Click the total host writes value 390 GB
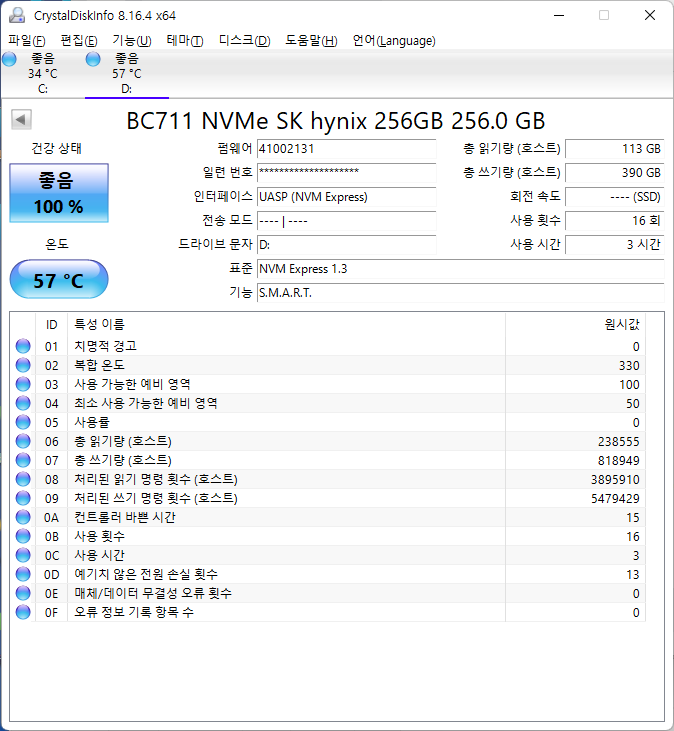Viewport: 674px width, 731px height. [x=615, y=172]
